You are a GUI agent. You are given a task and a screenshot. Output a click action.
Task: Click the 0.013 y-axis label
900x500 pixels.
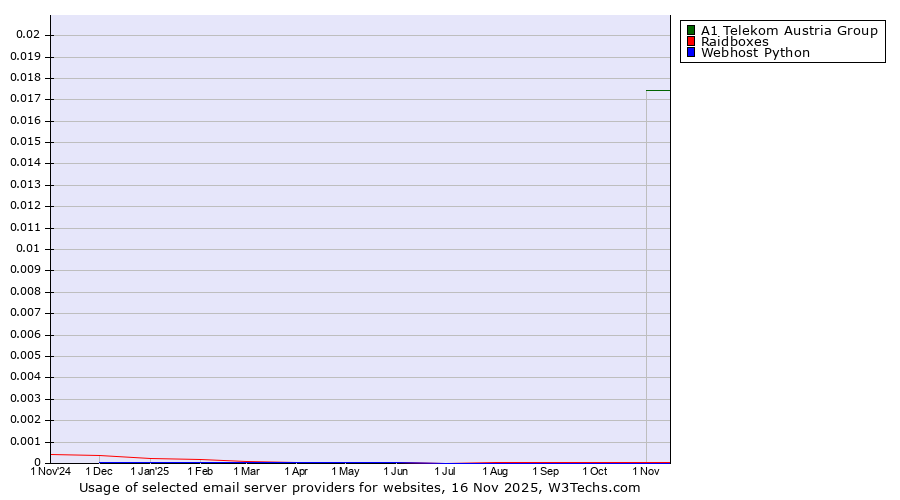26,185
